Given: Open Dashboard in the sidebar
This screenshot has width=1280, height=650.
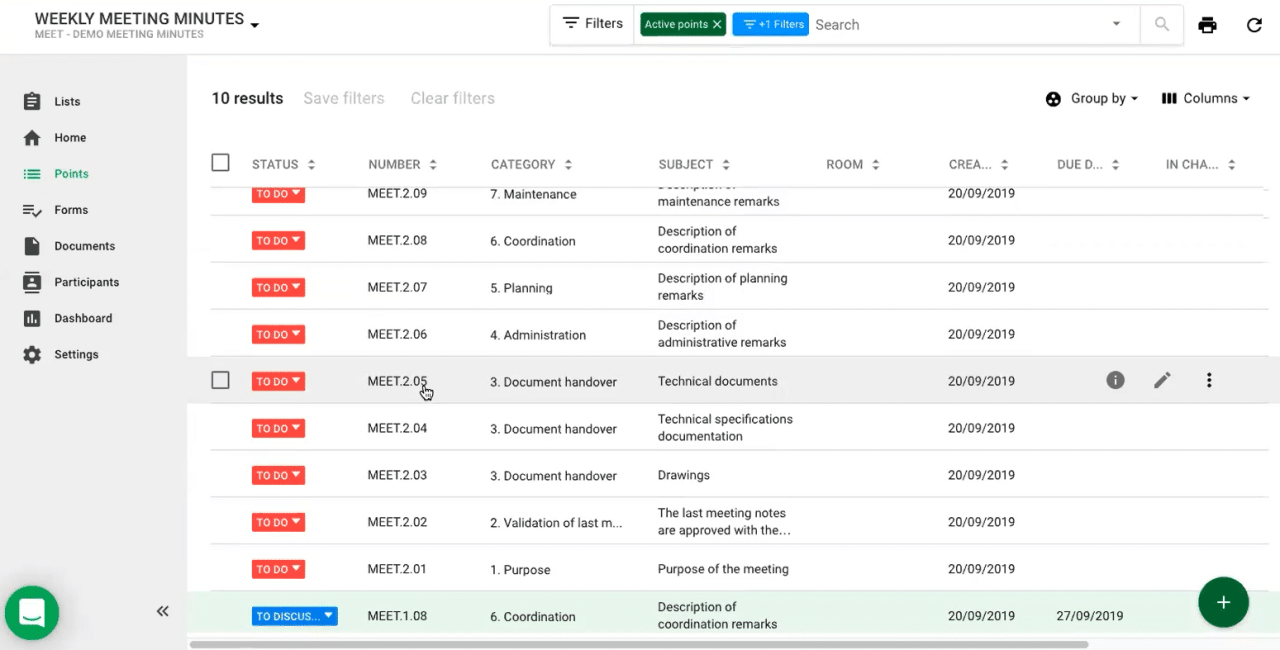Looking at the screenshot, I should (x=83, y=318).
